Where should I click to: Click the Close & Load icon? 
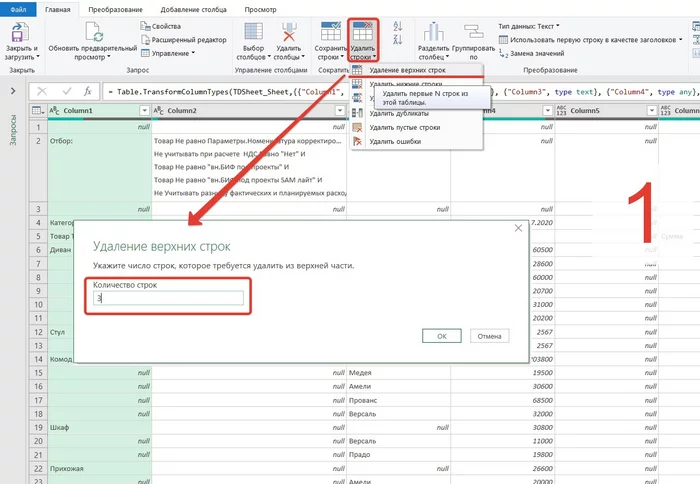pos(20,32)
